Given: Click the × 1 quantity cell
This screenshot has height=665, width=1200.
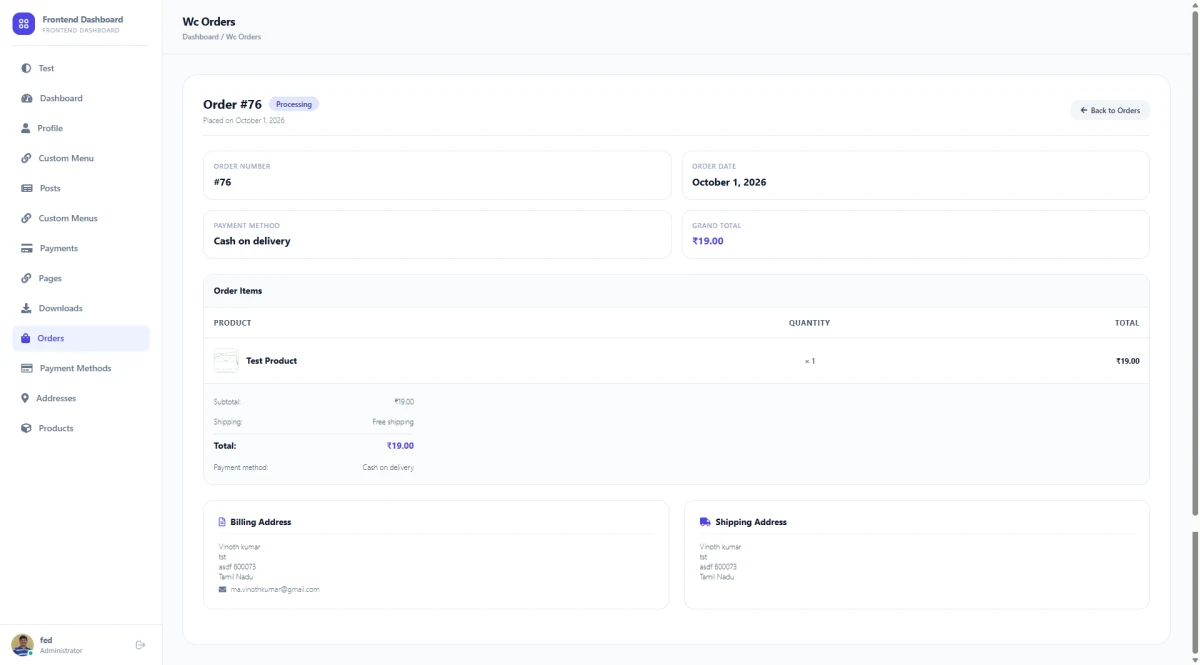Looking at the screenshot, I should [x=810, y=361].
